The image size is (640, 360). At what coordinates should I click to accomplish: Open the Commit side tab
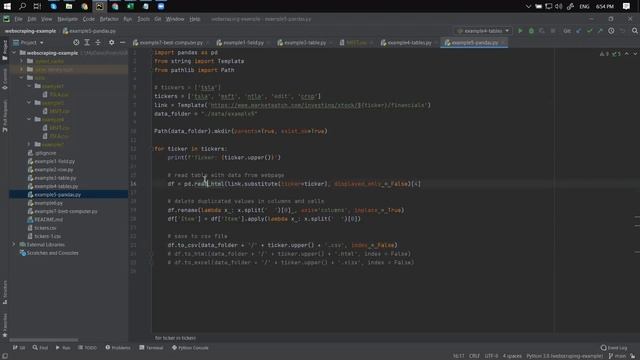click(x=5, y=79)
